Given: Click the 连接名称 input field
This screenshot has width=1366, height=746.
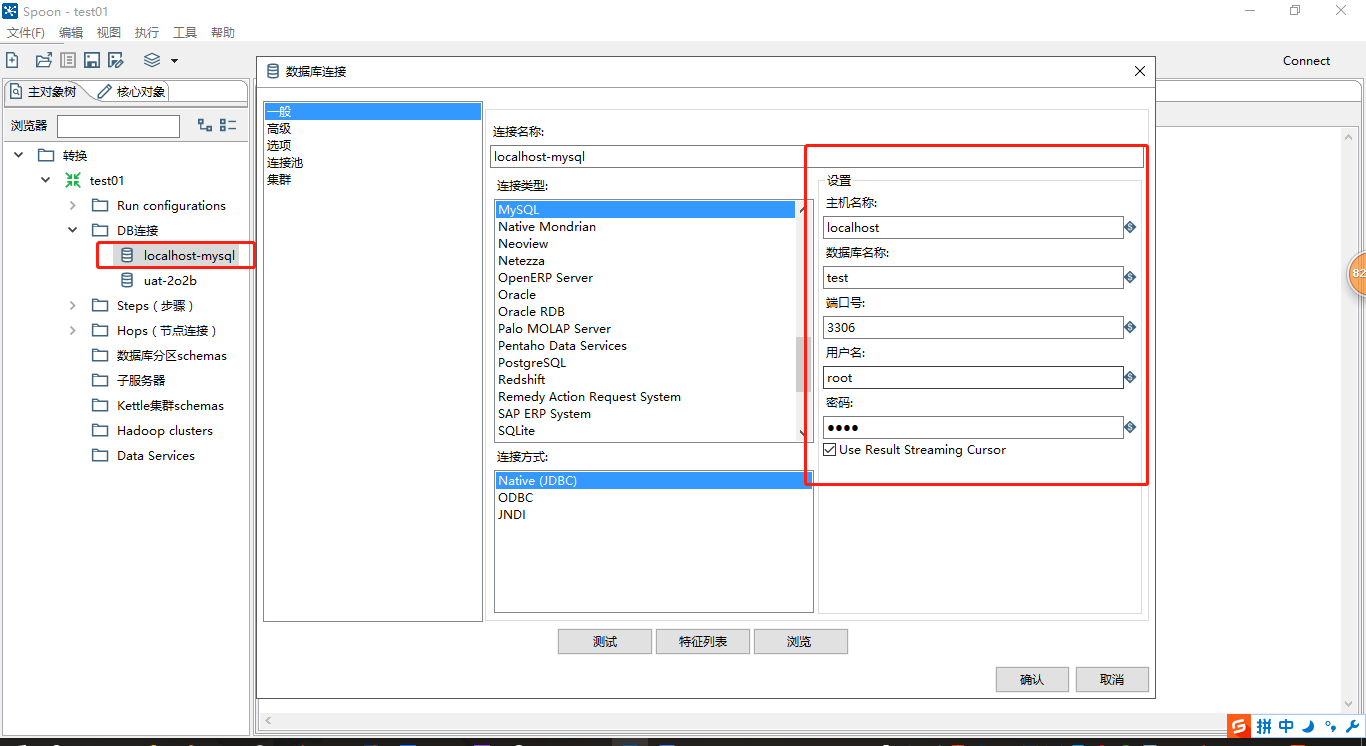Looking at the screenshot, I should [x=817, y=157].
